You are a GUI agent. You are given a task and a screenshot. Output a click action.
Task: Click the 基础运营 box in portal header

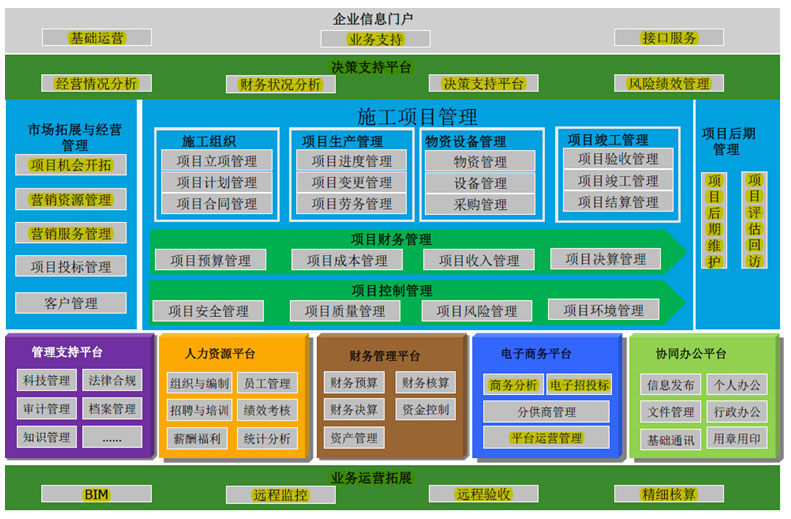pyautogui.click(x=97, y=38)
